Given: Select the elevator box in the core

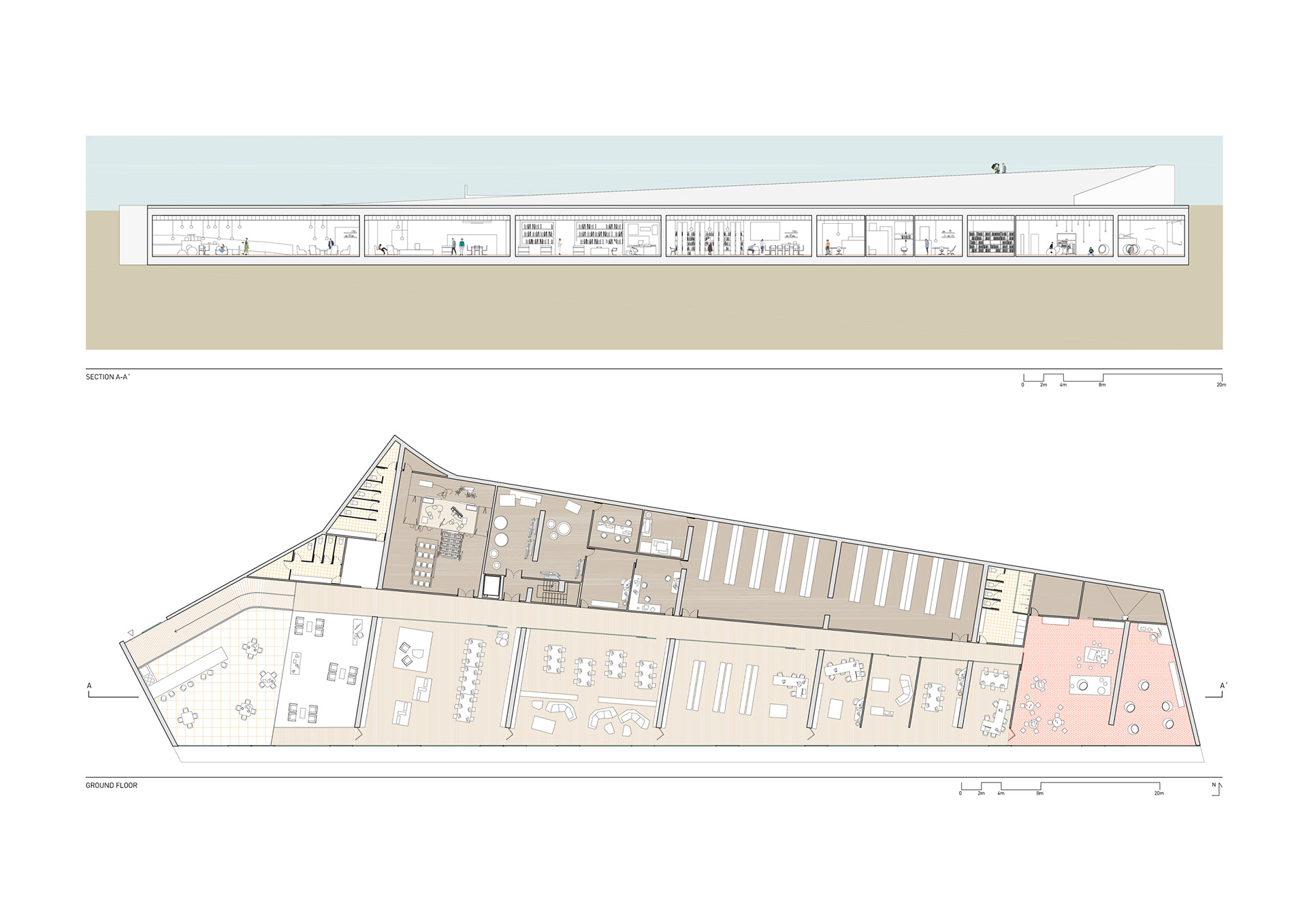Looking at the screenshot, I should tap(491, 587).
